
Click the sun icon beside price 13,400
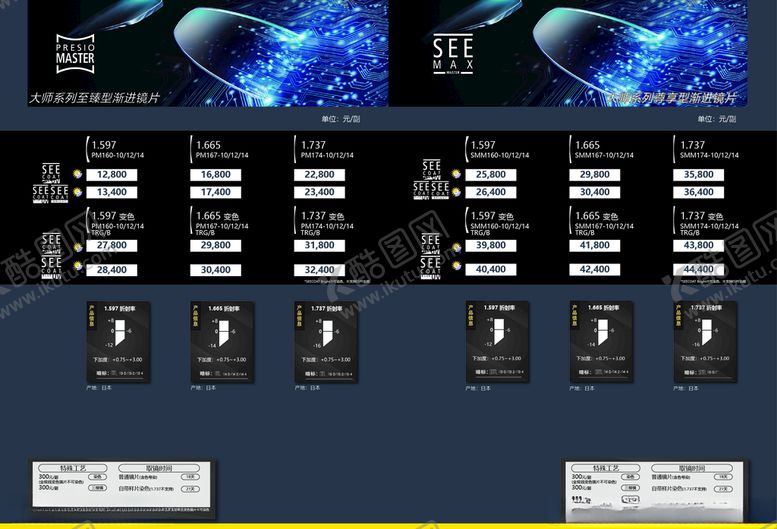78,192
